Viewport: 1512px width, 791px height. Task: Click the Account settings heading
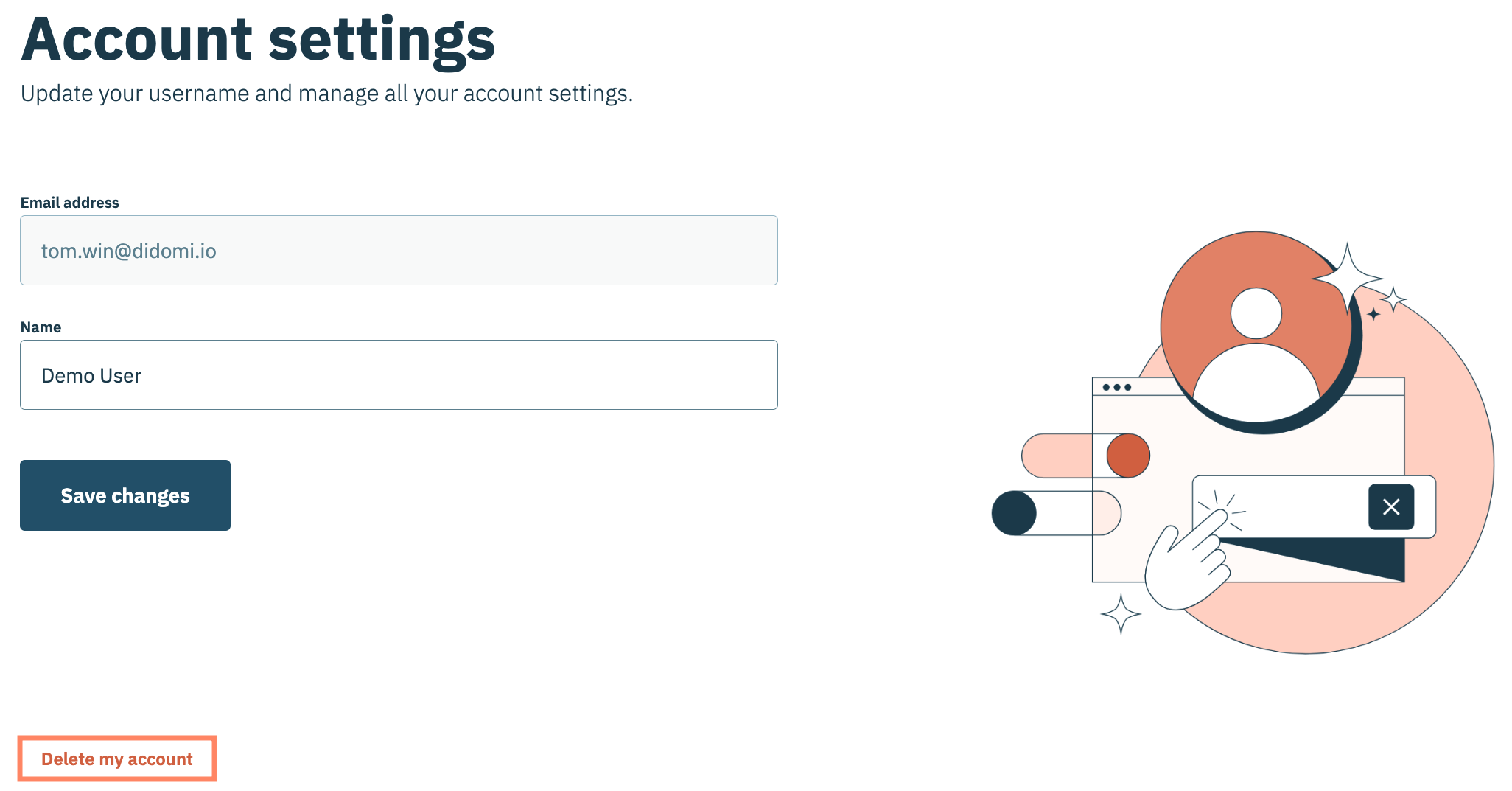[258, 39]
